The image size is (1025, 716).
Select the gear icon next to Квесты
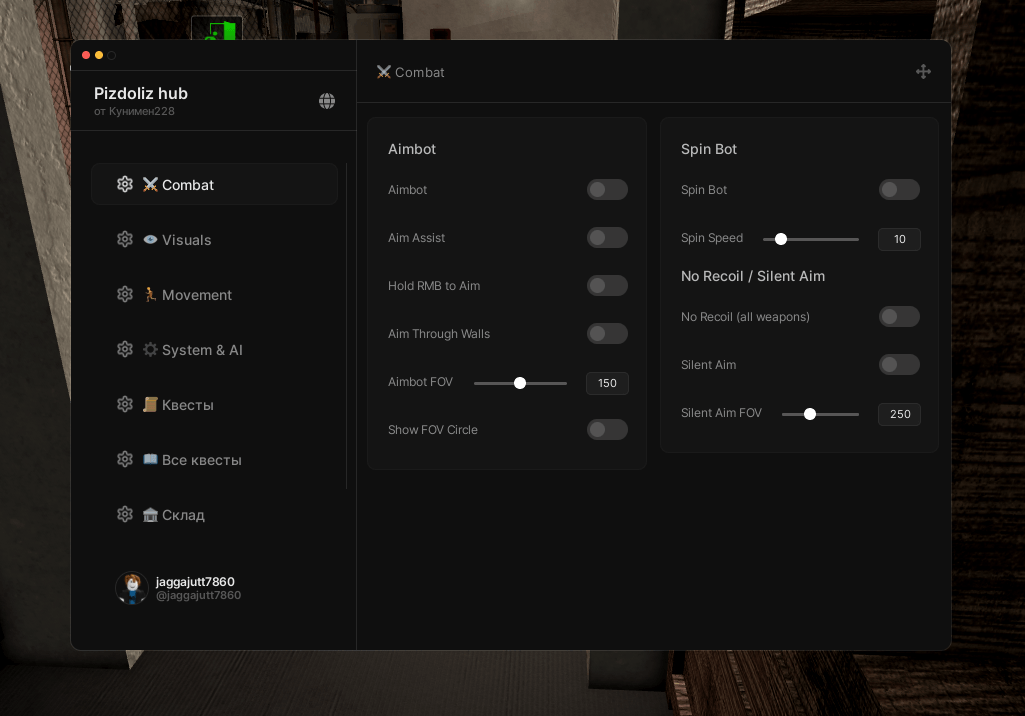125,404
